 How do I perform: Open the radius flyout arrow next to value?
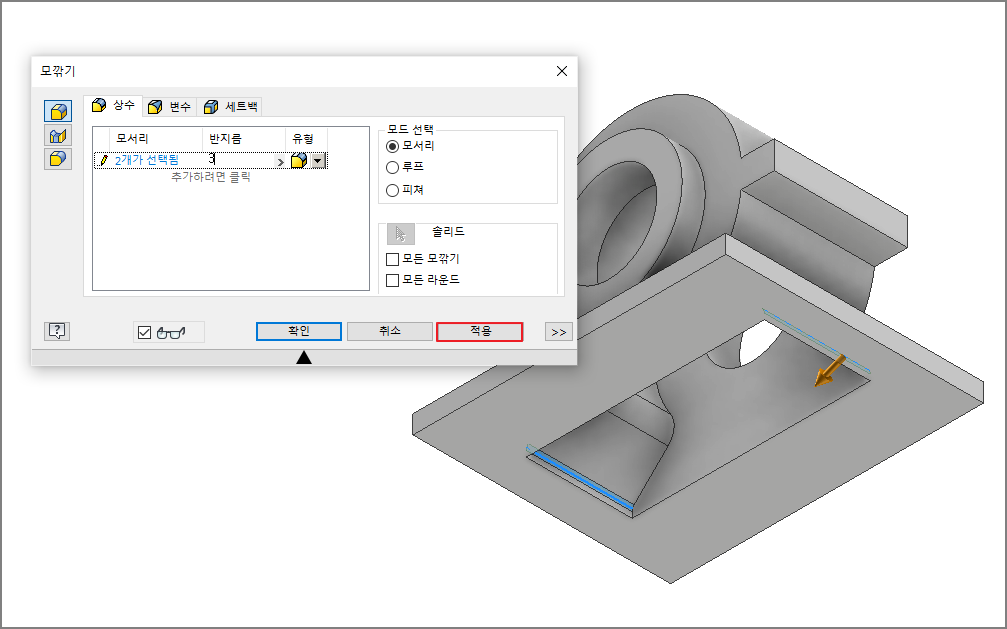tap(280, 161)
